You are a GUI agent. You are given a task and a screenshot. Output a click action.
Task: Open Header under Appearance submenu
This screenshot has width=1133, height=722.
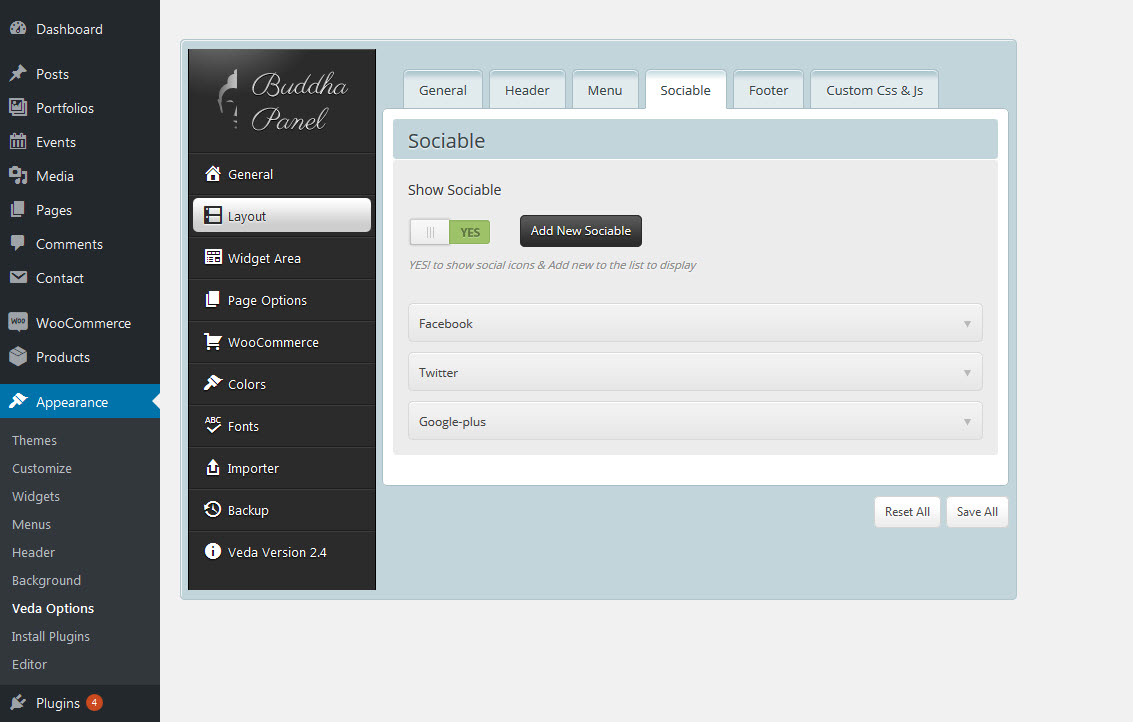coord(33,552)
